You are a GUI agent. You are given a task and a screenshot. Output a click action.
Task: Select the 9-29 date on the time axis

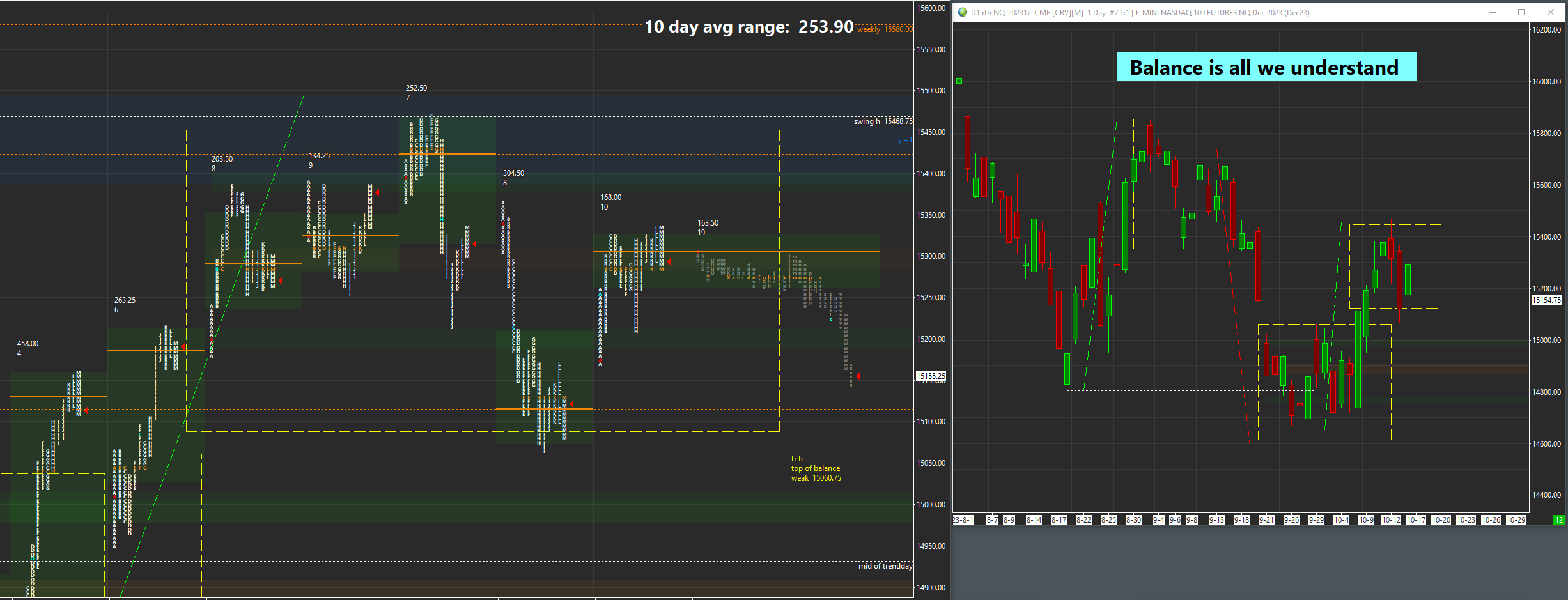point(1317,520)
